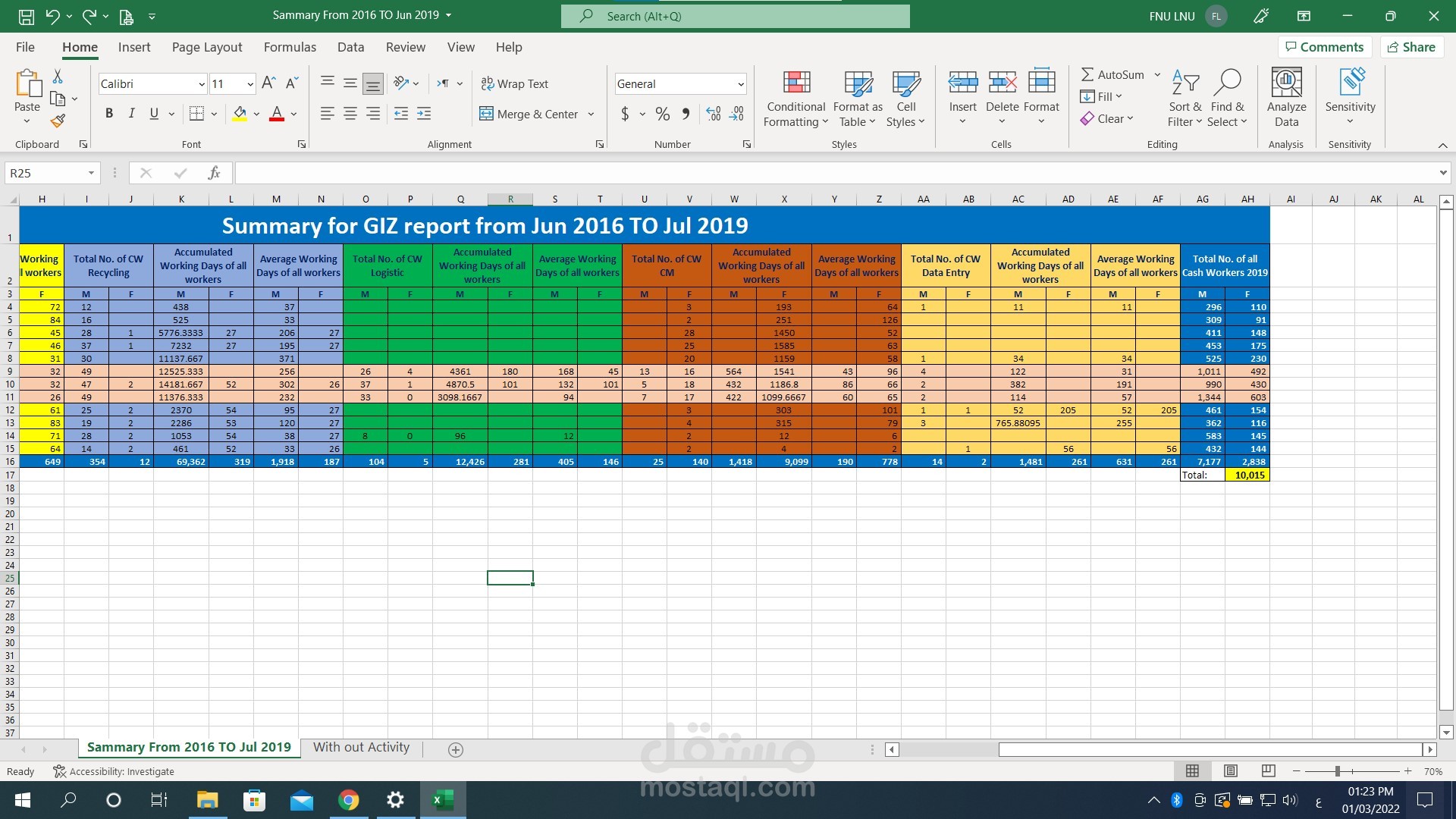Click the Share button
Screen dimensions: 1456x819
pyautogui.click(x=1411, y=47)
